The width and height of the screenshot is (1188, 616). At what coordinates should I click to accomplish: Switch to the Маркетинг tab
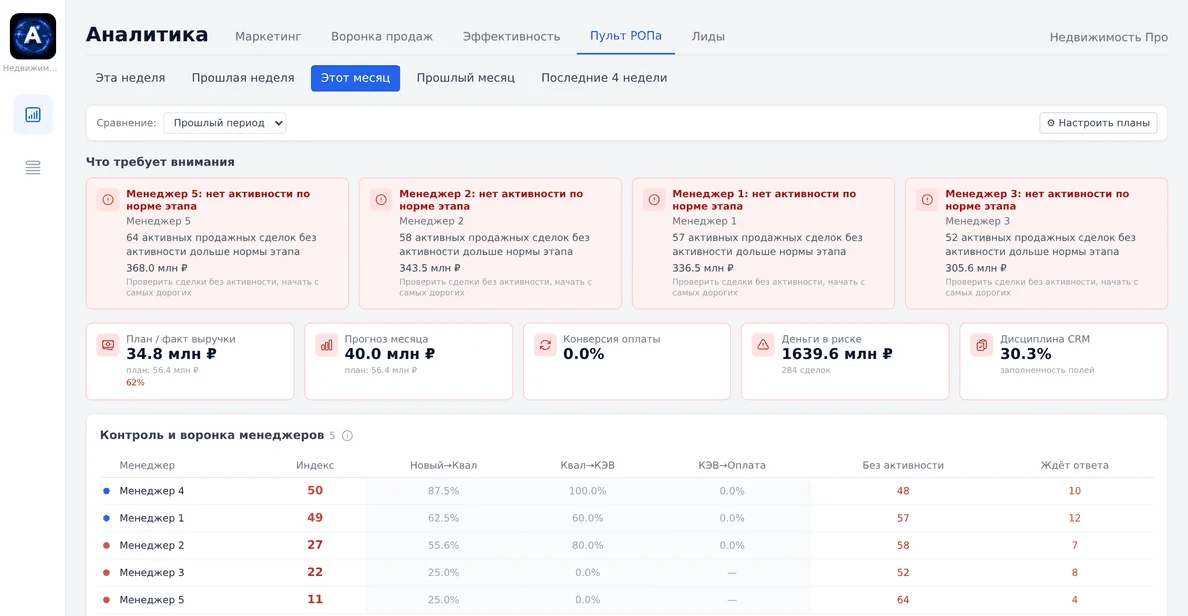point(268,36)
